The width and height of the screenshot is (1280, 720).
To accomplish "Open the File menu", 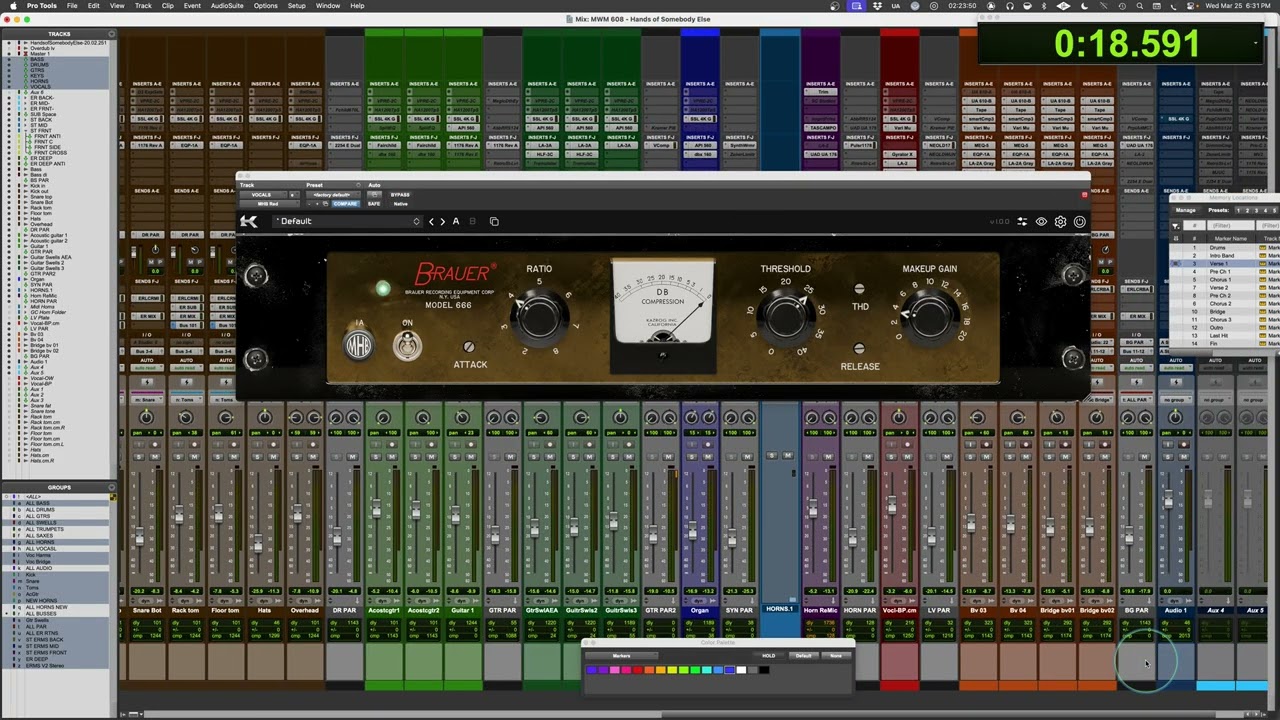I will click(72, 6).
